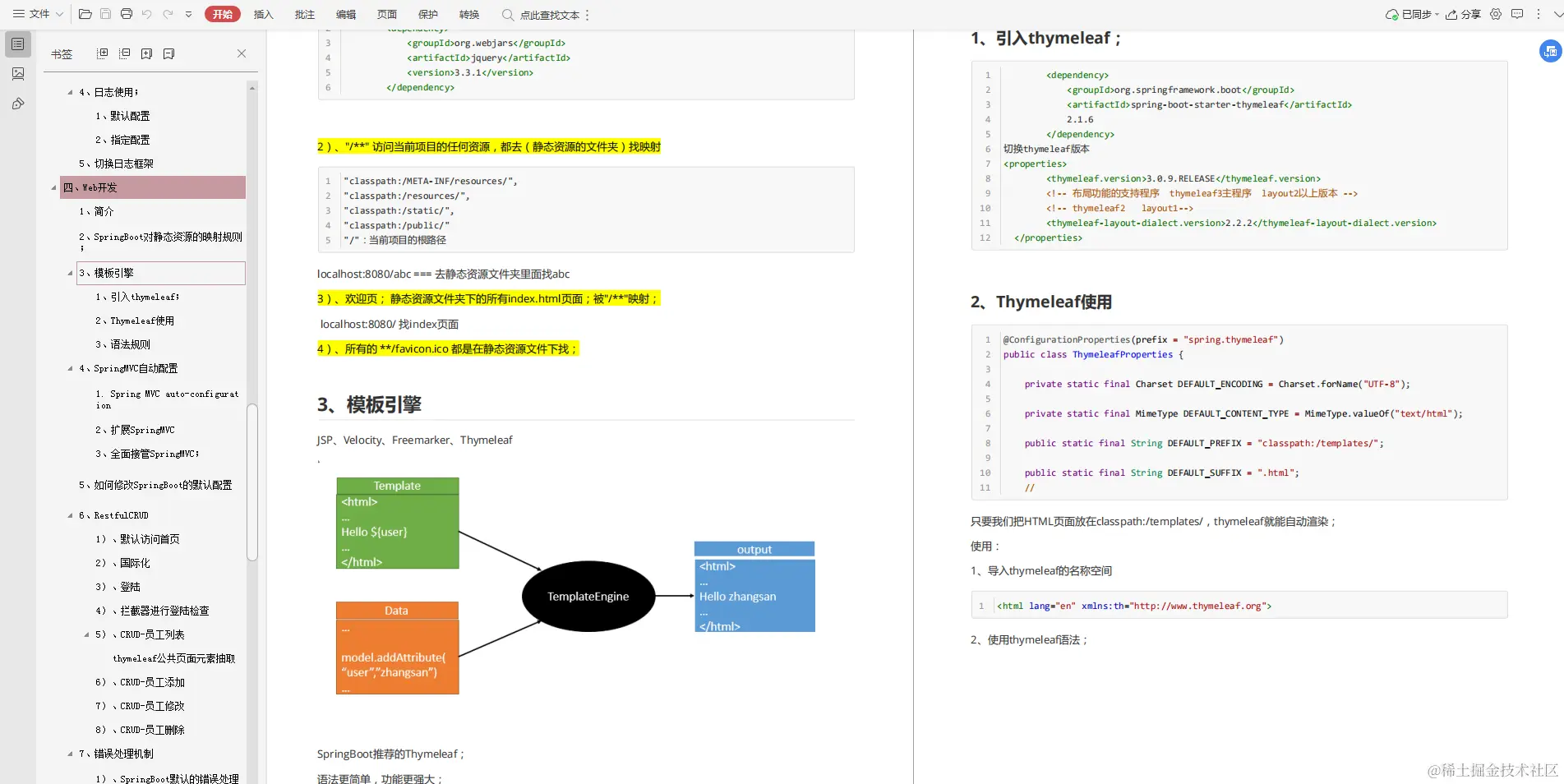
Task: Print the current document
Action: [x=126, y=14]
